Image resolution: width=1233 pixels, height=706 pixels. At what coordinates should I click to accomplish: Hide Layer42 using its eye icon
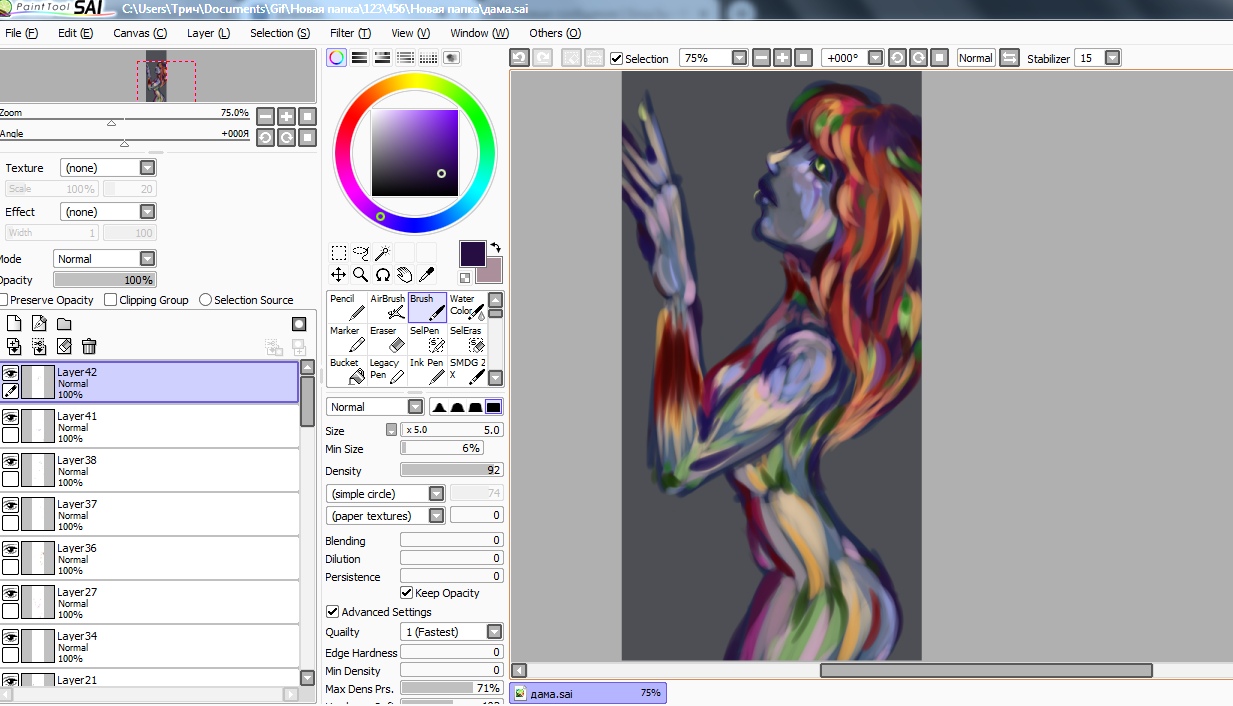pos(11,373)
